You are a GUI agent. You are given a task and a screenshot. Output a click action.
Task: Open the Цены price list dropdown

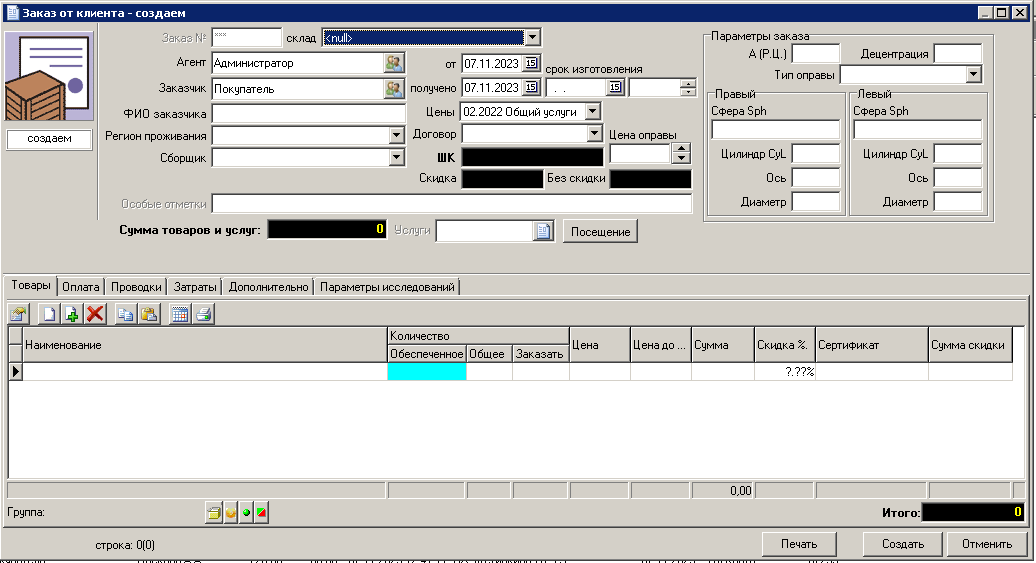point(592,111)
